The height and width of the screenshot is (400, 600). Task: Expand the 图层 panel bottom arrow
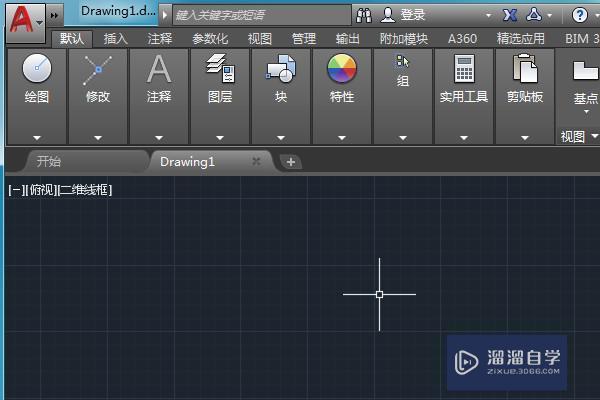click(x=220, y=138)
